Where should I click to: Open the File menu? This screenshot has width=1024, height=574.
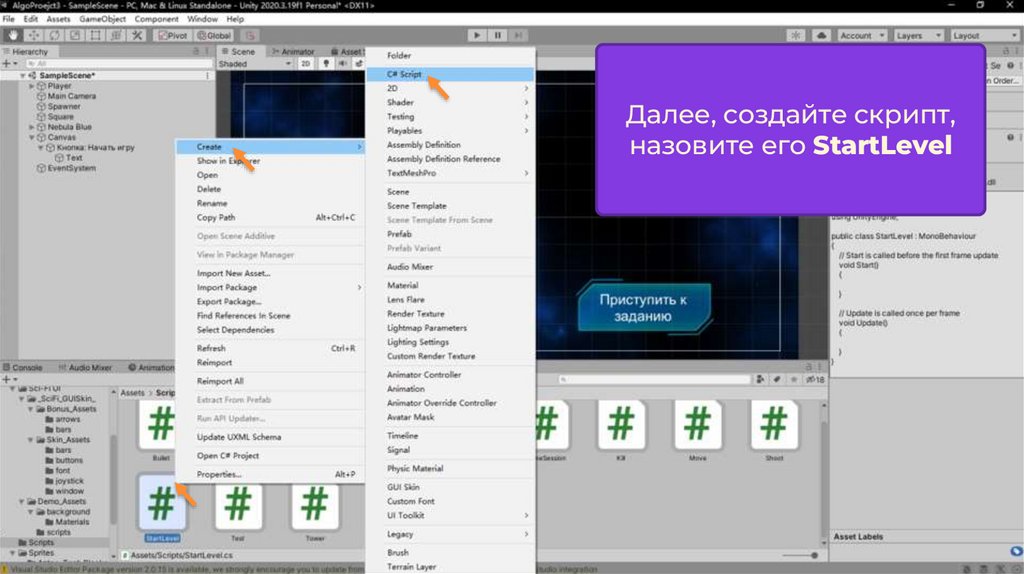(x=8, y=19)
